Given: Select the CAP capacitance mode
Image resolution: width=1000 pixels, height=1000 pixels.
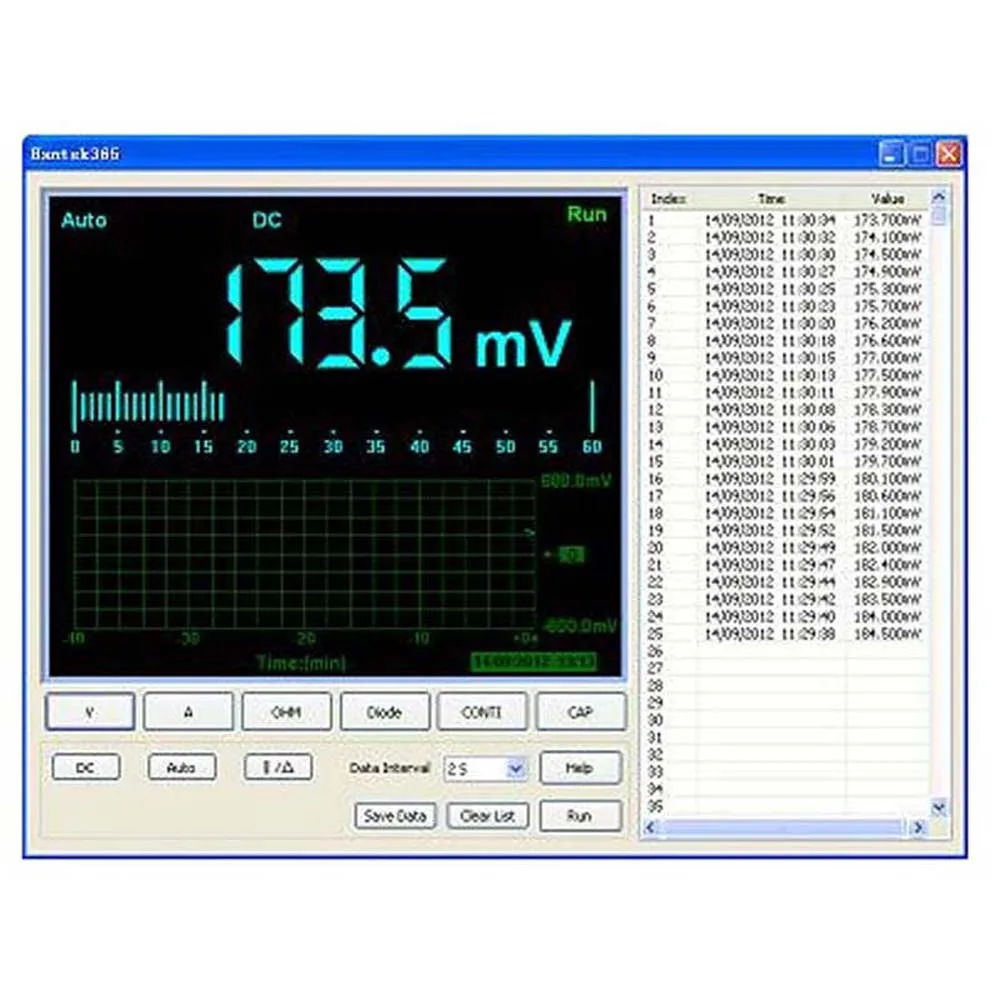Looking at the screenshot, I should click(x=580, y=712).
